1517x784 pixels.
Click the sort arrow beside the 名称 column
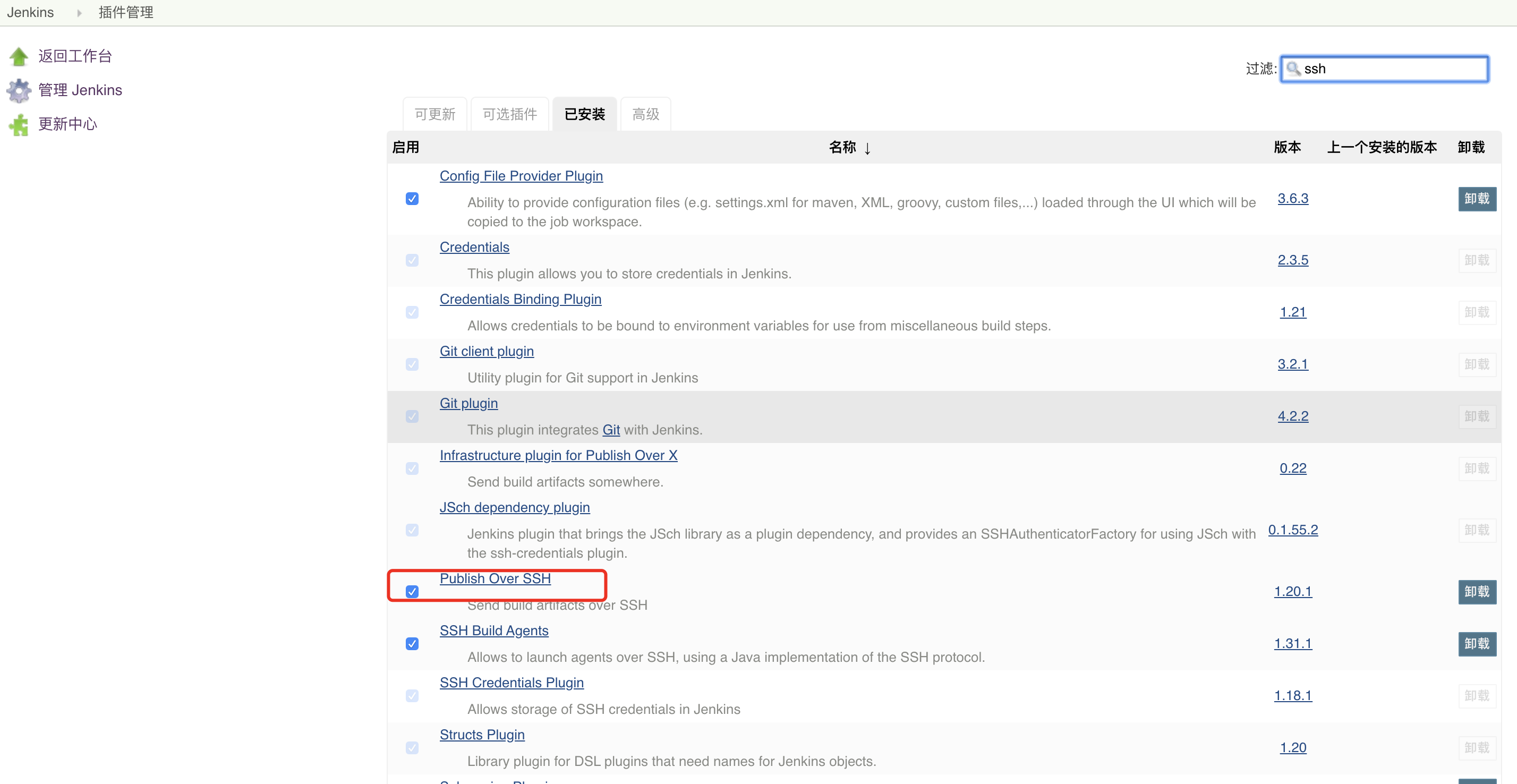click(x=867, y=148)
